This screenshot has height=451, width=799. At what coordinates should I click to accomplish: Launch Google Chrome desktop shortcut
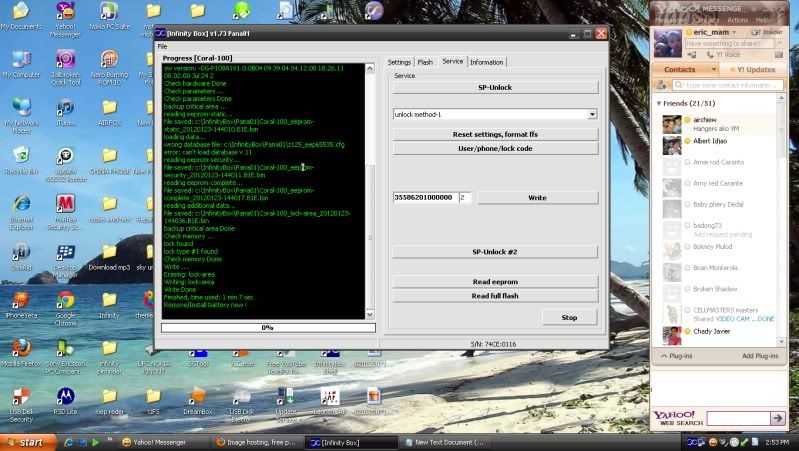tap(65, 308)
